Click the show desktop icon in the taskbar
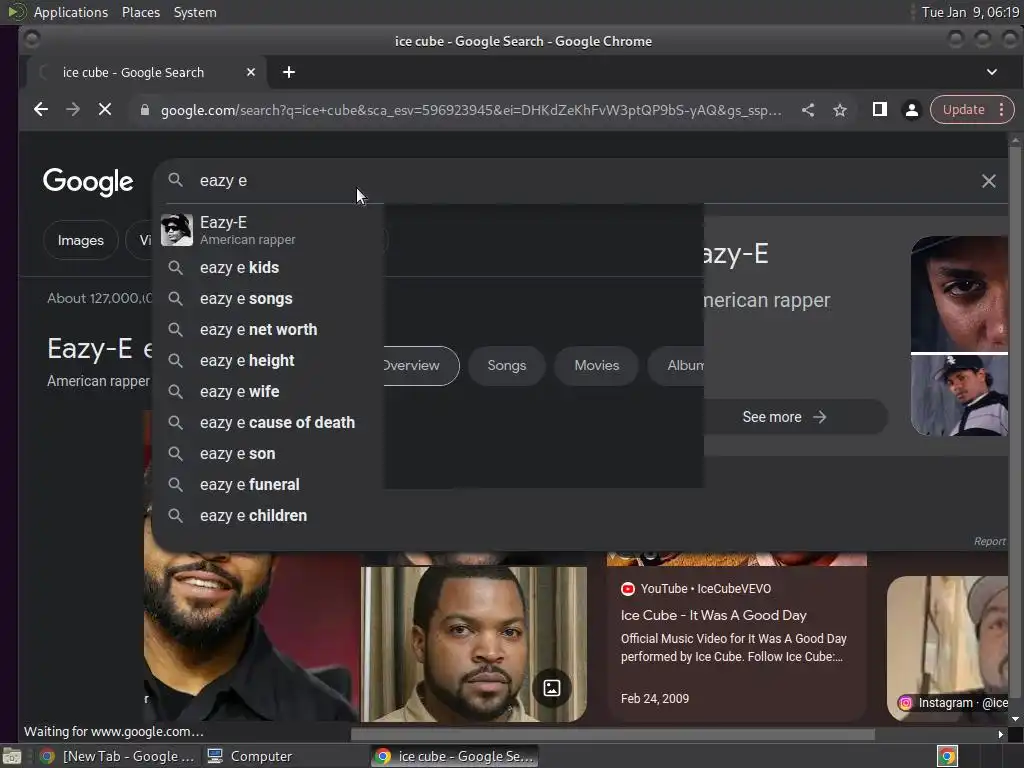The width and height of the screenshot is (1024, 768). click(x=12, y=756)
